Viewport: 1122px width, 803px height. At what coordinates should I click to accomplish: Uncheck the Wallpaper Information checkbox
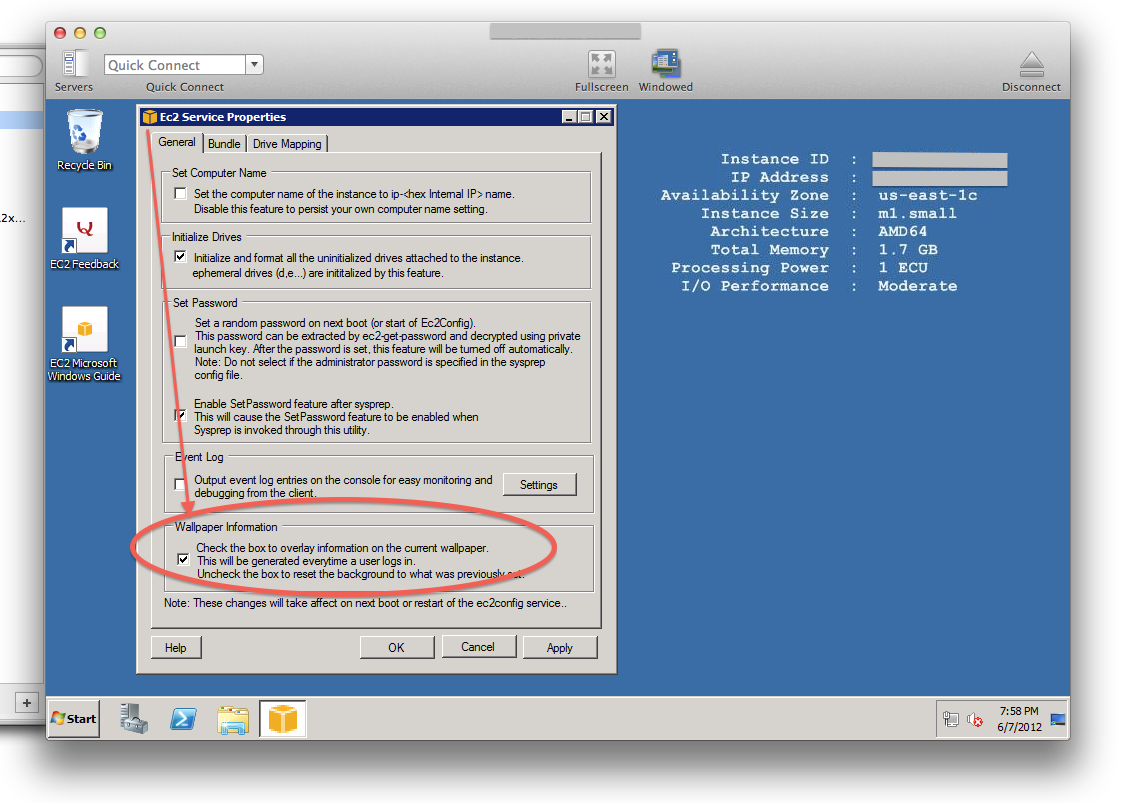coord(183,559)
